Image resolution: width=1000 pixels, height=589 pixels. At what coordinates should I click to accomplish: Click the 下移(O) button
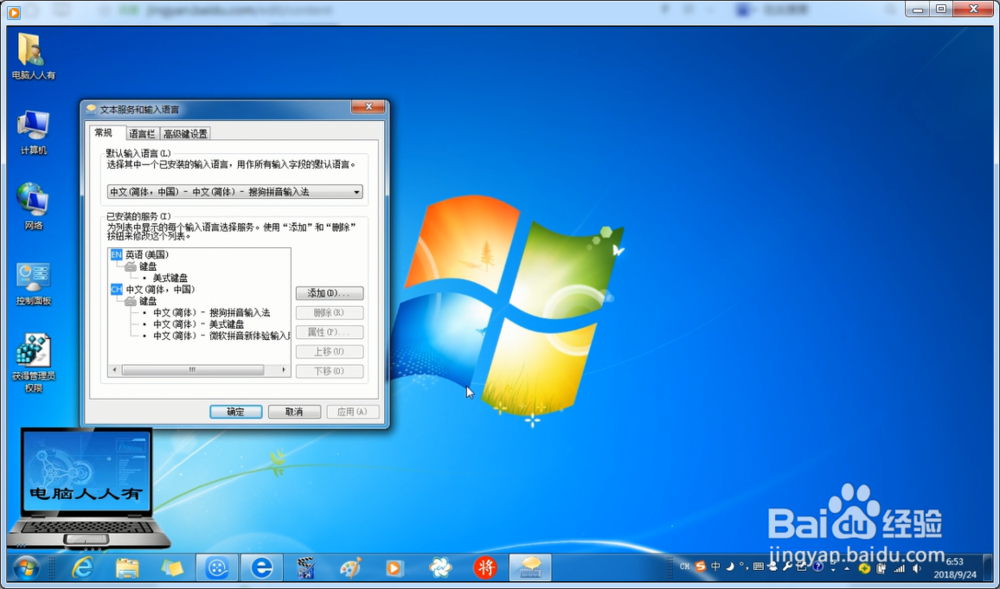tap(330, 371)
